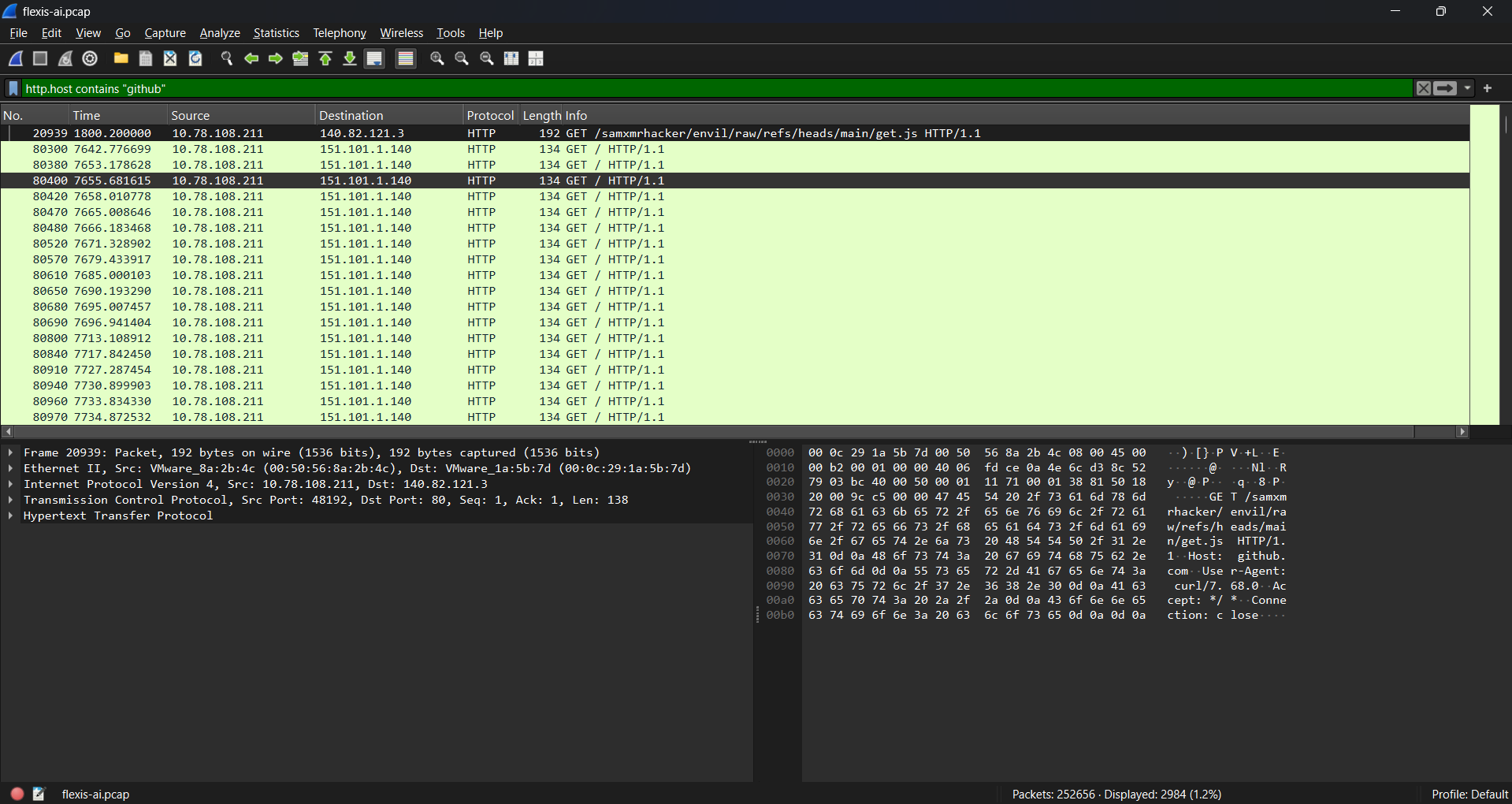The height and width of the screenshot is (804, 1512).
Task: Open the Tools menu
Action: click(451, 33)
